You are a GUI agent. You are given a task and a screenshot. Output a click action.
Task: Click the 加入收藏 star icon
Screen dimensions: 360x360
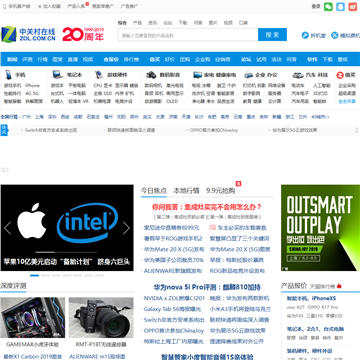coord(40,6)
